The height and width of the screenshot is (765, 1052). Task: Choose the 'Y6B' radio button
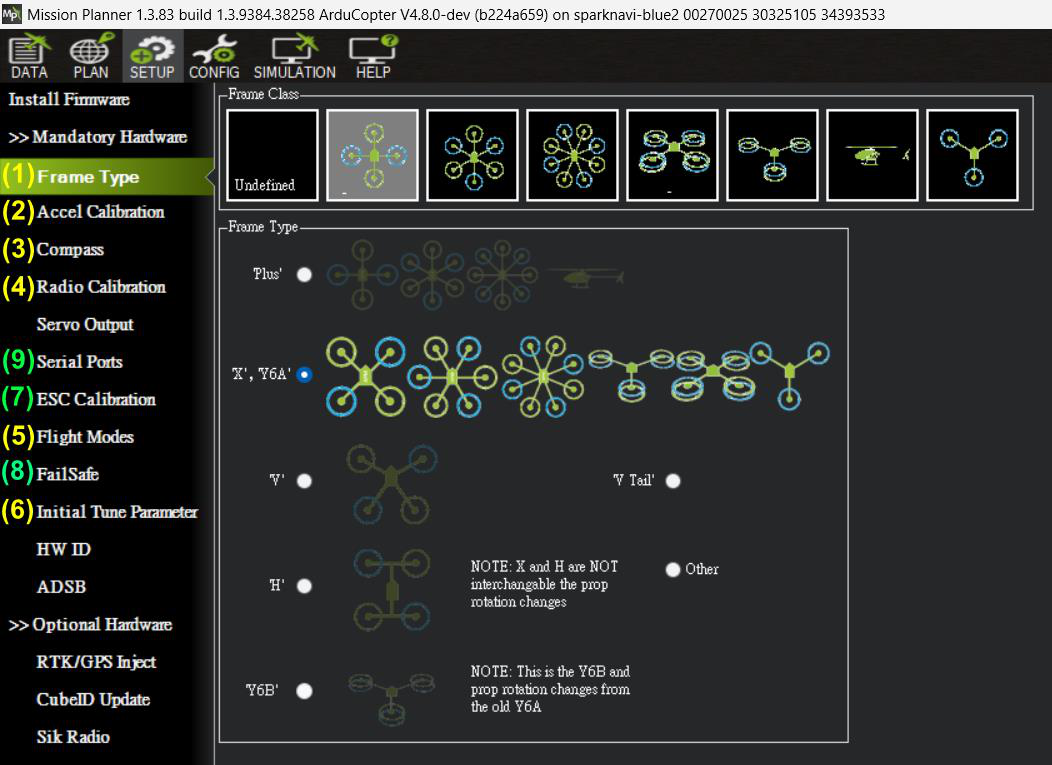click(305, 691)
